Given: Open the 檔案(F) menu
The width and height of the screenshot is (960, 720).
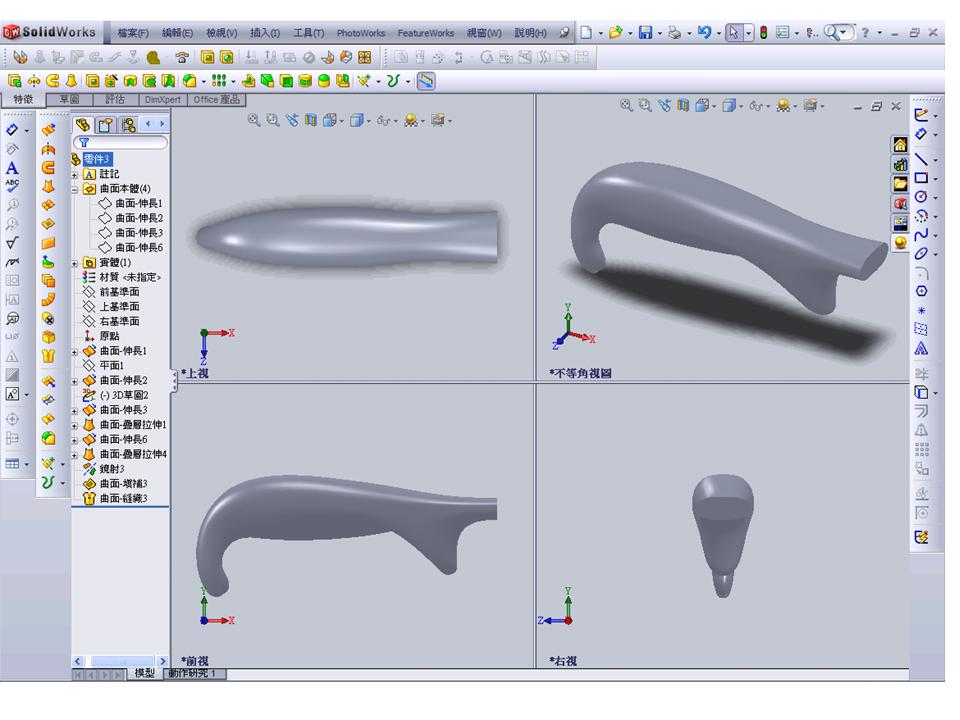Looking at the screenshot, I should [133, 33].
